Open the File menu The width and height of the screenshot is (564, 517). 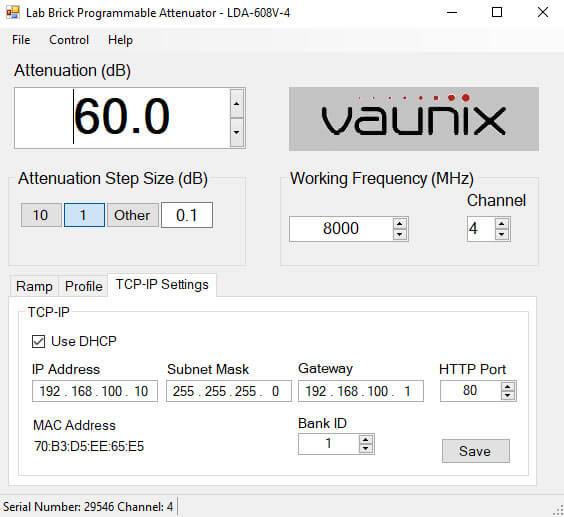(x=21, y=40)
